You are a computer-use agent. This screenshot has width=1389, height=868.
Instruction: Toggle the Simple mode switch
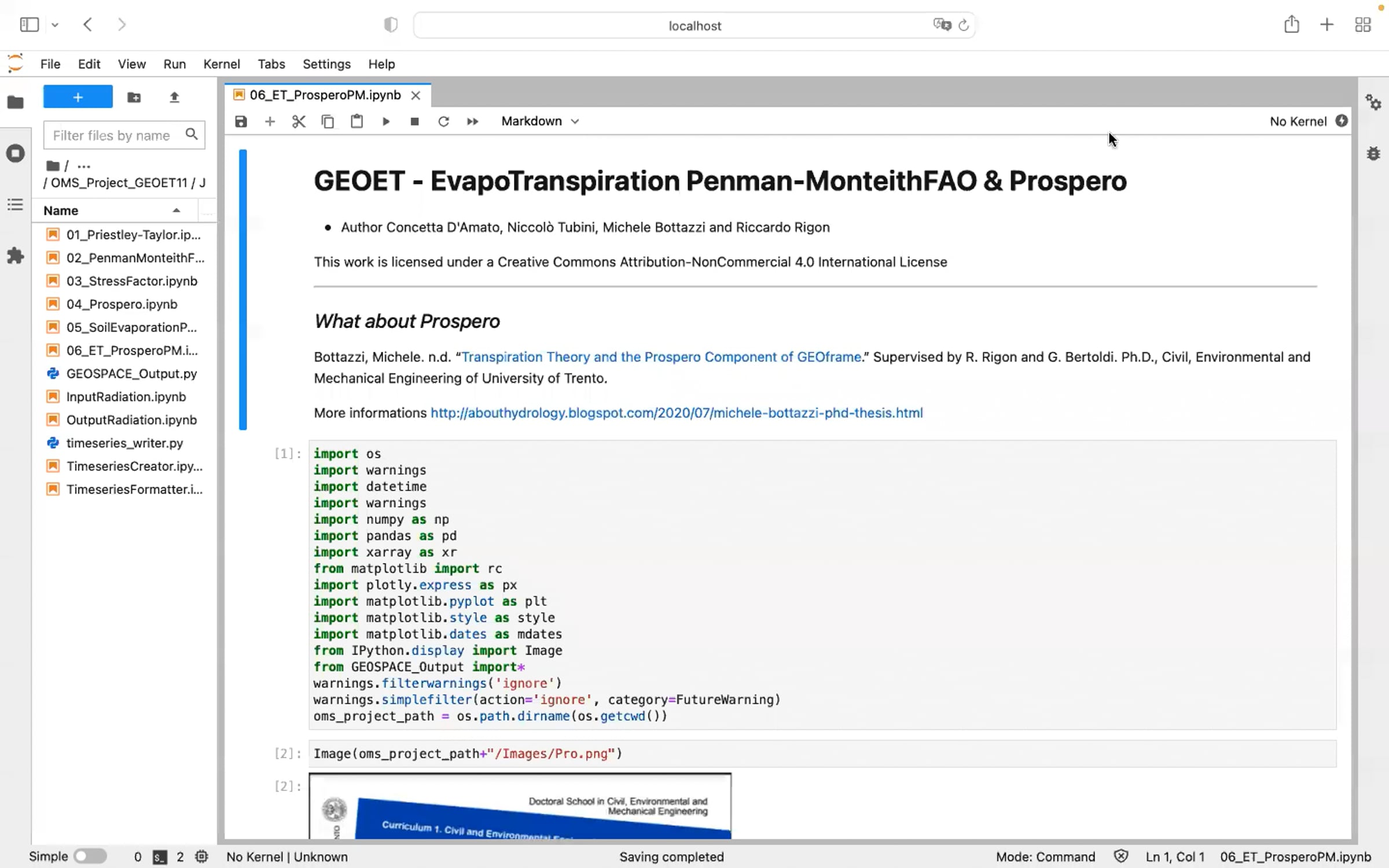pyautogui.click(x=90, y=856)
